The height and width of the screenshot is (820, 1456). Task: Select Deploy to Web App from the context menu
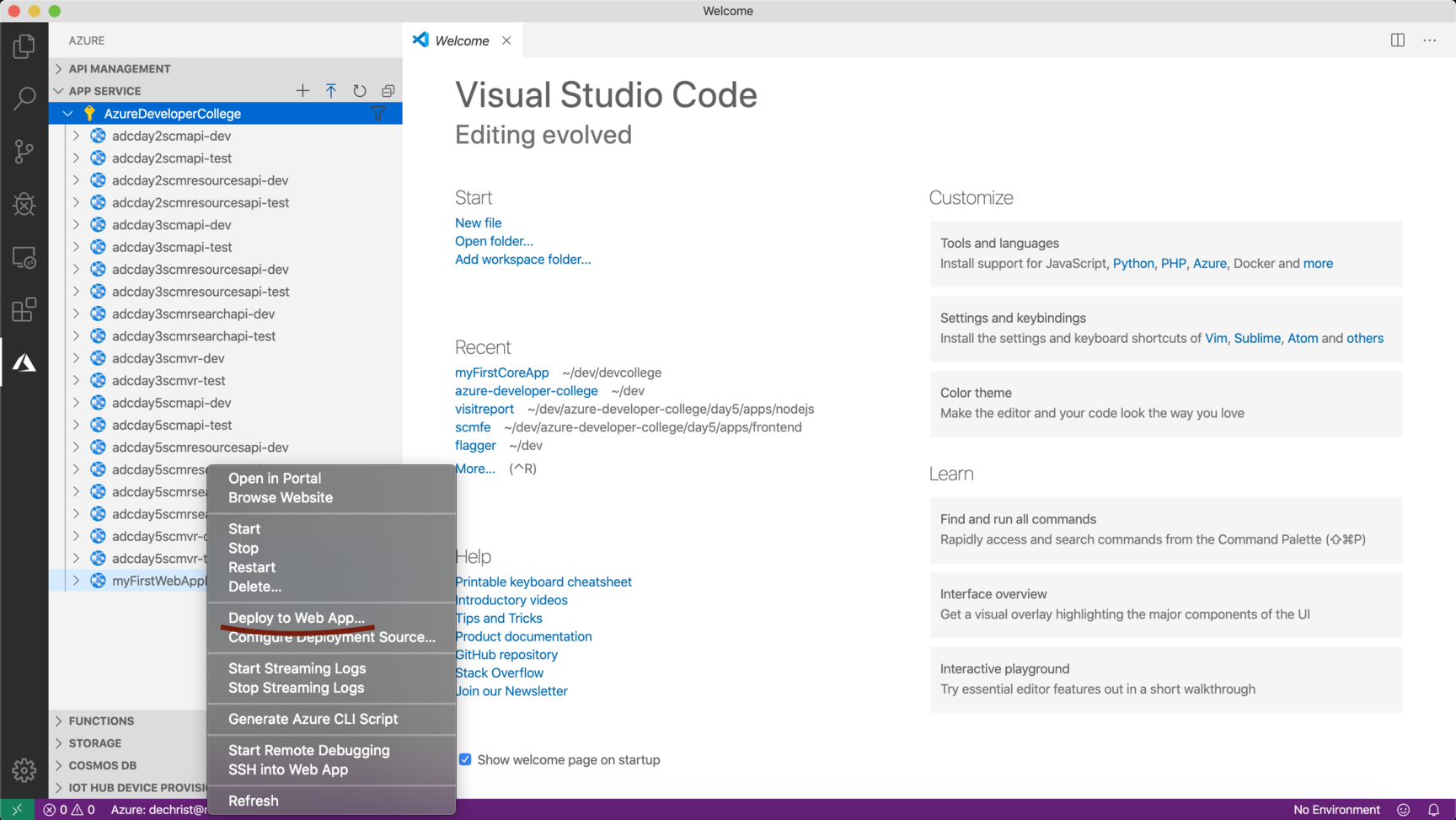click(x=296, y=618)
